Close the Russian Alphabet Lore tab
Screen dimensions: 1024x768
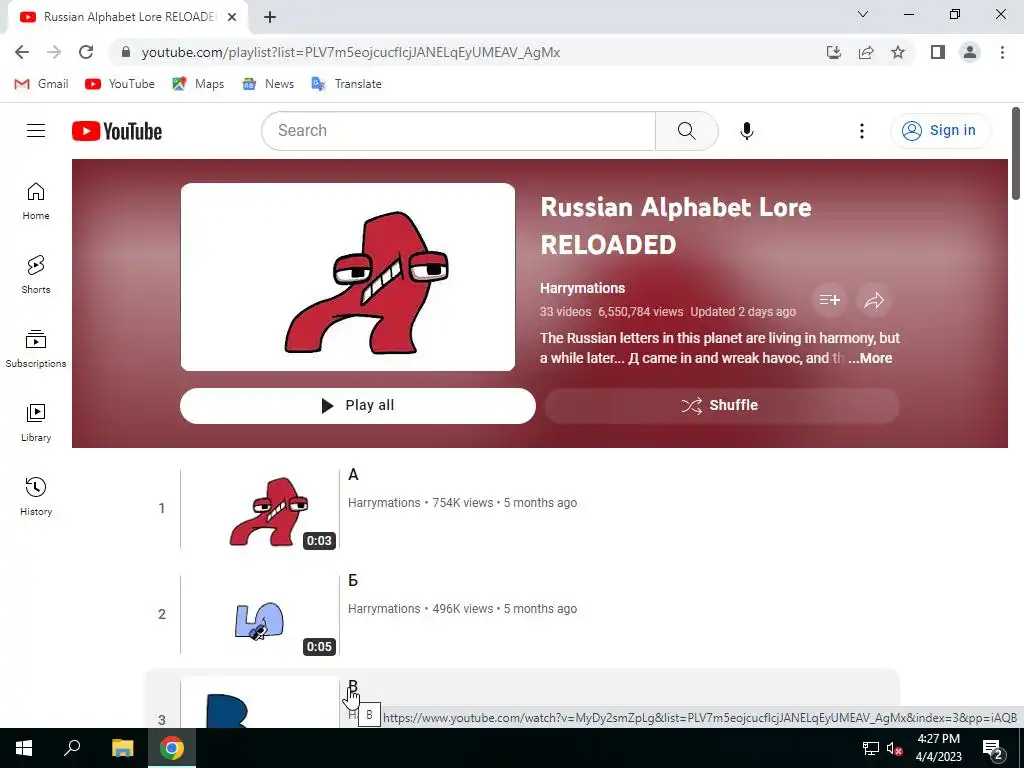tap(232, 17)
